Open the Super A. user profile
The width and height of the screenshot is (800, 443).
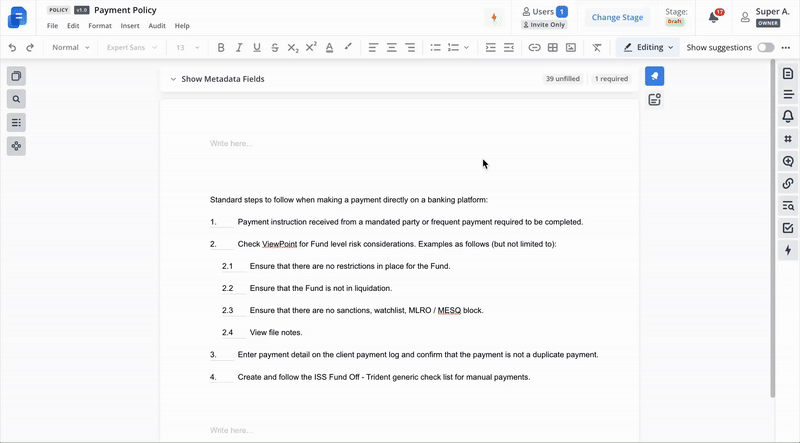(x=765, y=17)
